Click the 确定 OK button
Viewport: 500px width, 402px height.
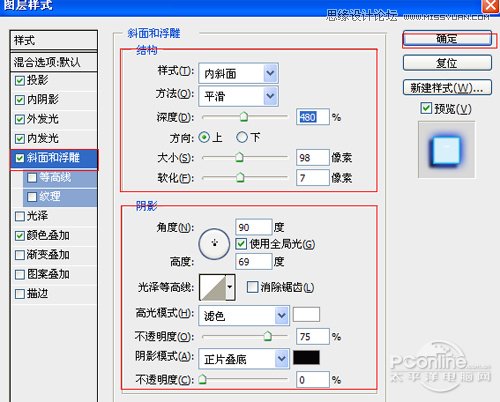coord(447,39)
